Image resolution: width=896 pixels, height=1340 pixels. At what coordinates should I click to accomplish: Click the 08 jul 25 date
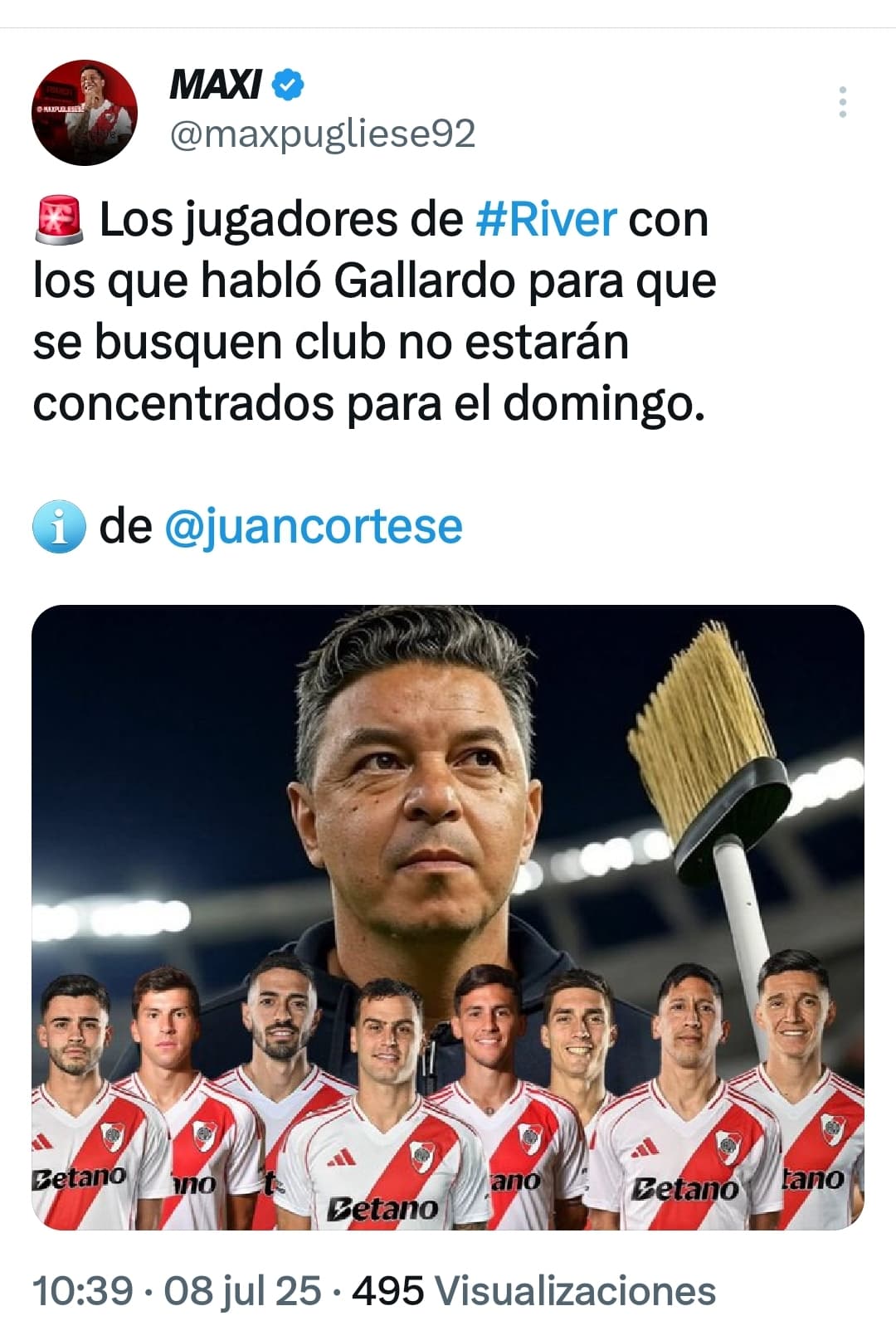(242, 1290)
